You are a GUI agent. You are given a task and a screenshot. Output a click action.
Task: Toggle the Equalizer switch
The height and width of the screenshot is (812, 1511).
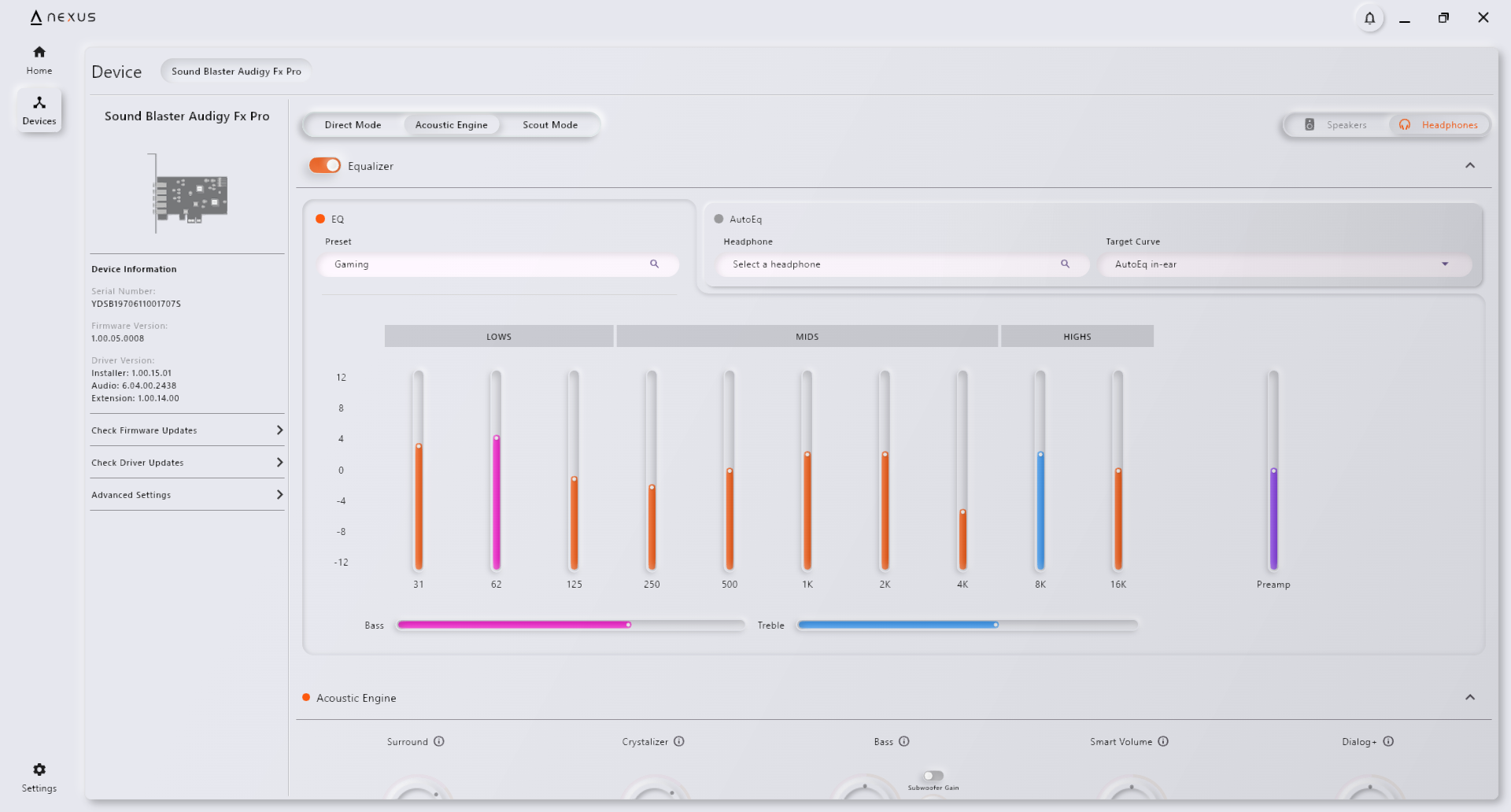point(325,165)
